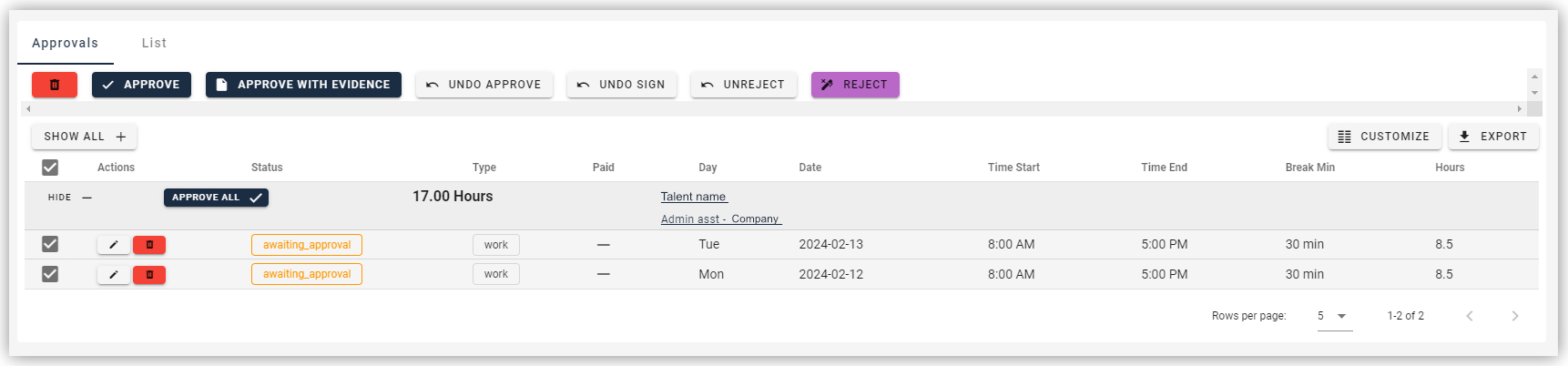1568x366 pixels.
Task: Uncheck the Tue 2024-02-13 row checkbox
Action: (50, 244)
